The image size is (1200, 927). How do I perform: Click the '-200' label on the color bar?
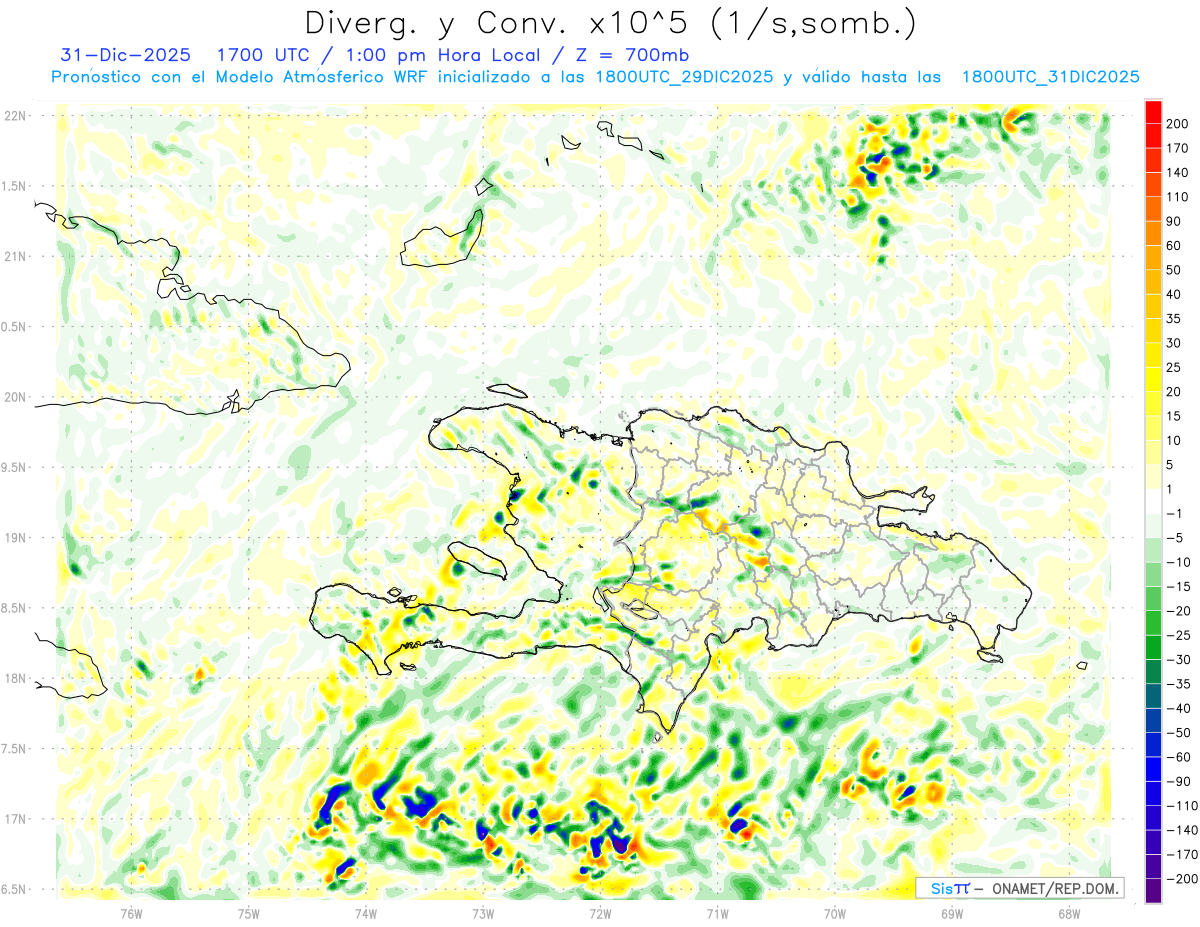coord(1180,879)
